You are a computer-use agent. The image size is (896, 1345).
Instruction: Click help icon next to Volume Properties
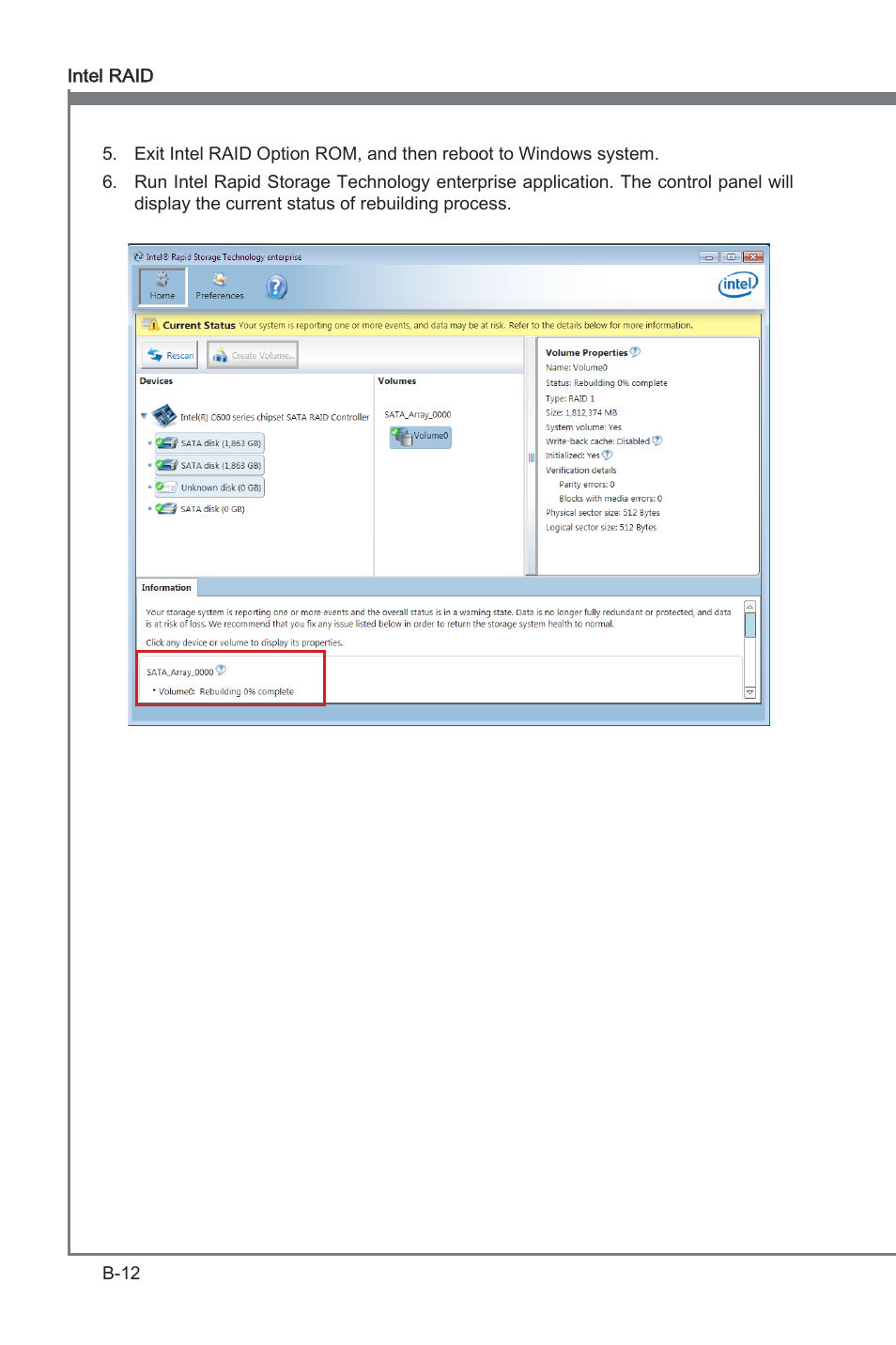[636, 352]
